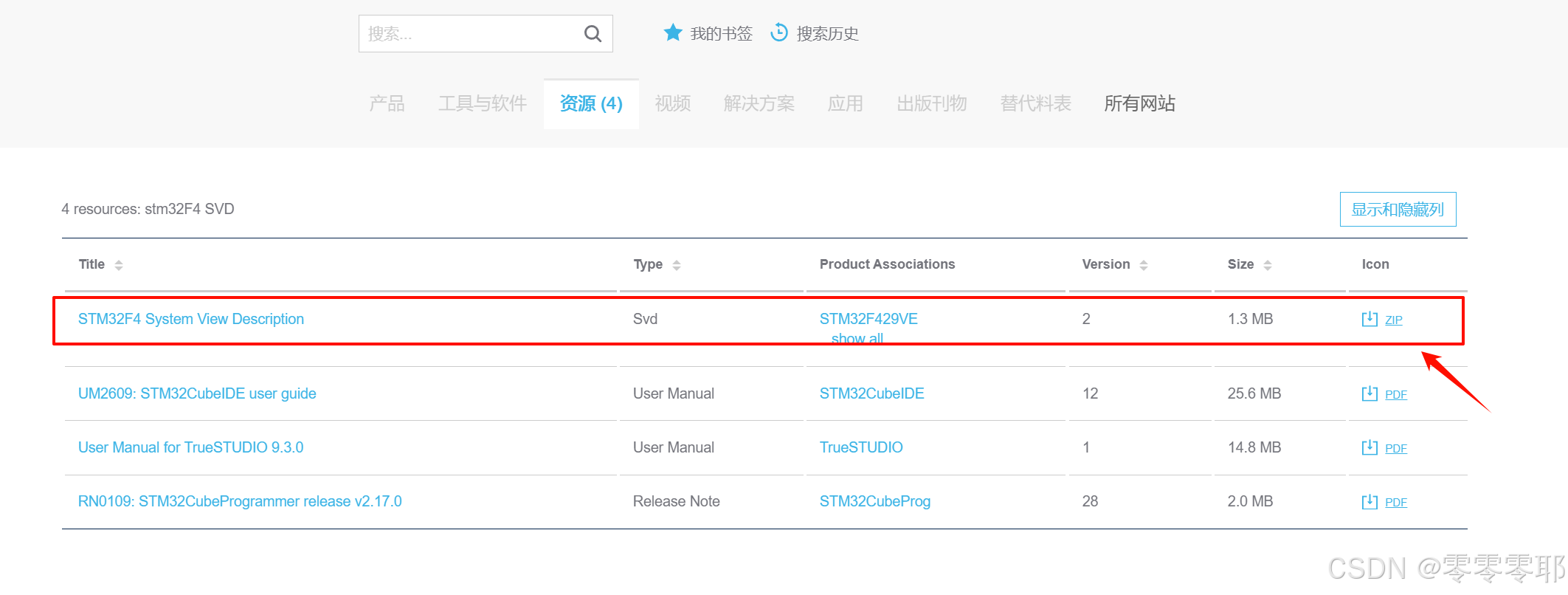Open the STM32CubeIDE product link

(871, 393)
